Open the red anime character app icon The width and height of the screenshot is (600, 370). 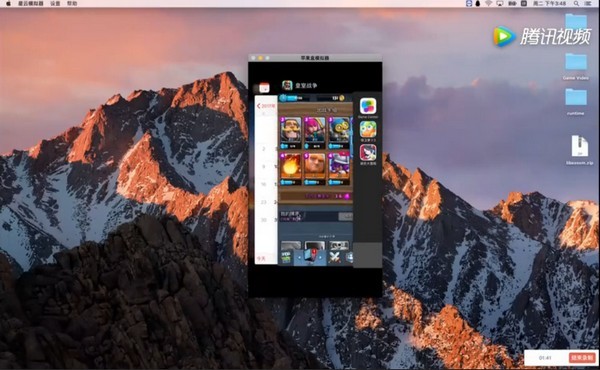368,153
